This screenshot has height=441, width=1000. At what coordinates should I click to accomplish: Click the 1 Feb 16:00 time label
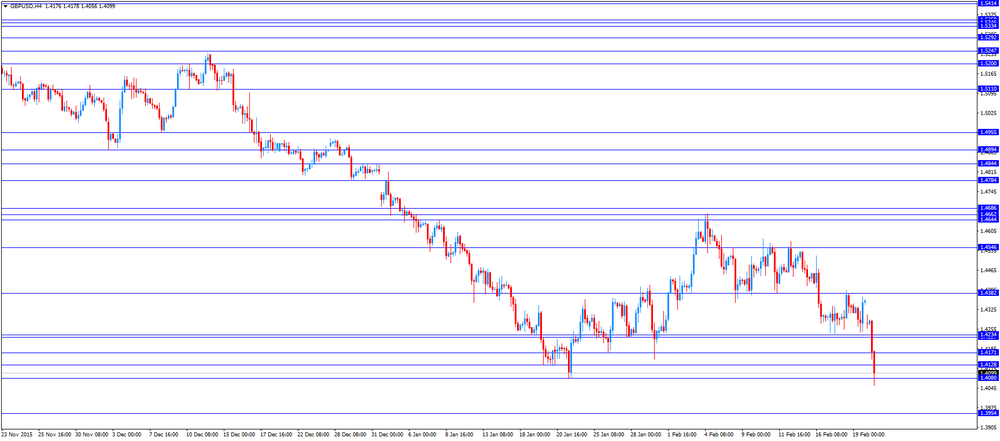point(682,435)
